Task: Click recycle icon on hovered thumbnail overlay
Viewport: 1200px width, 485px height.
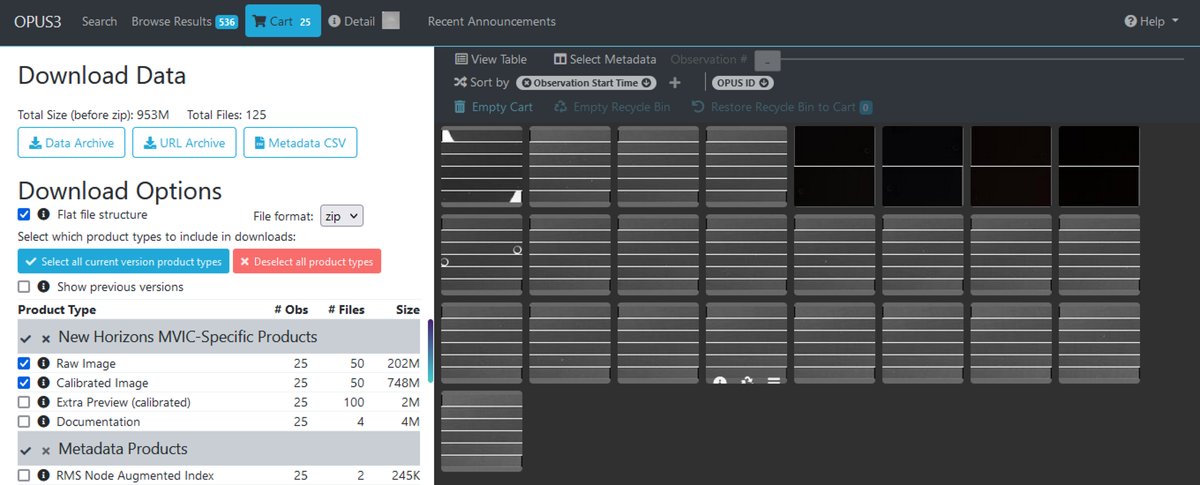Action: tap(746, 382)
